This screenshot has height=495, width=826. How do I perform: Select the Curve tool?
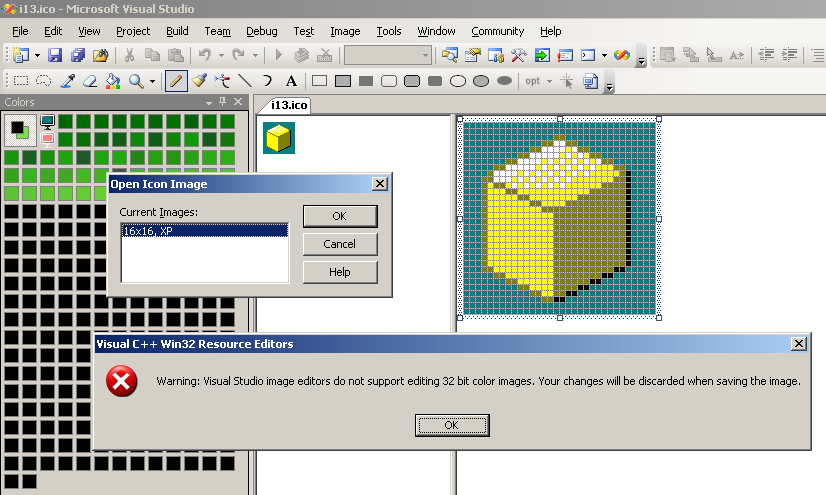pos(268,81)
